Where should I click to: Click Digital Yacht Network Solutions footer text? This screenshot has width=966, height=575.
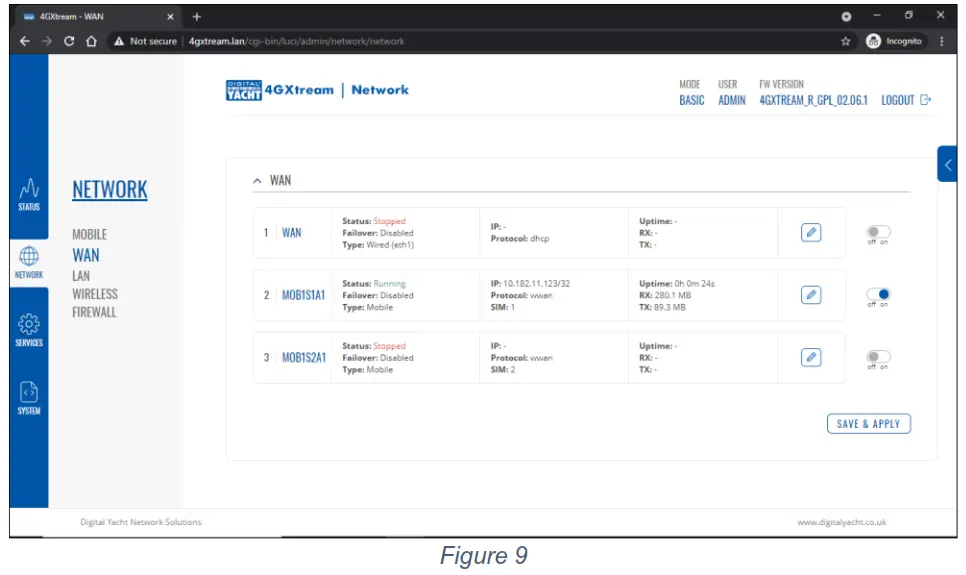click(x=140, y=522)
